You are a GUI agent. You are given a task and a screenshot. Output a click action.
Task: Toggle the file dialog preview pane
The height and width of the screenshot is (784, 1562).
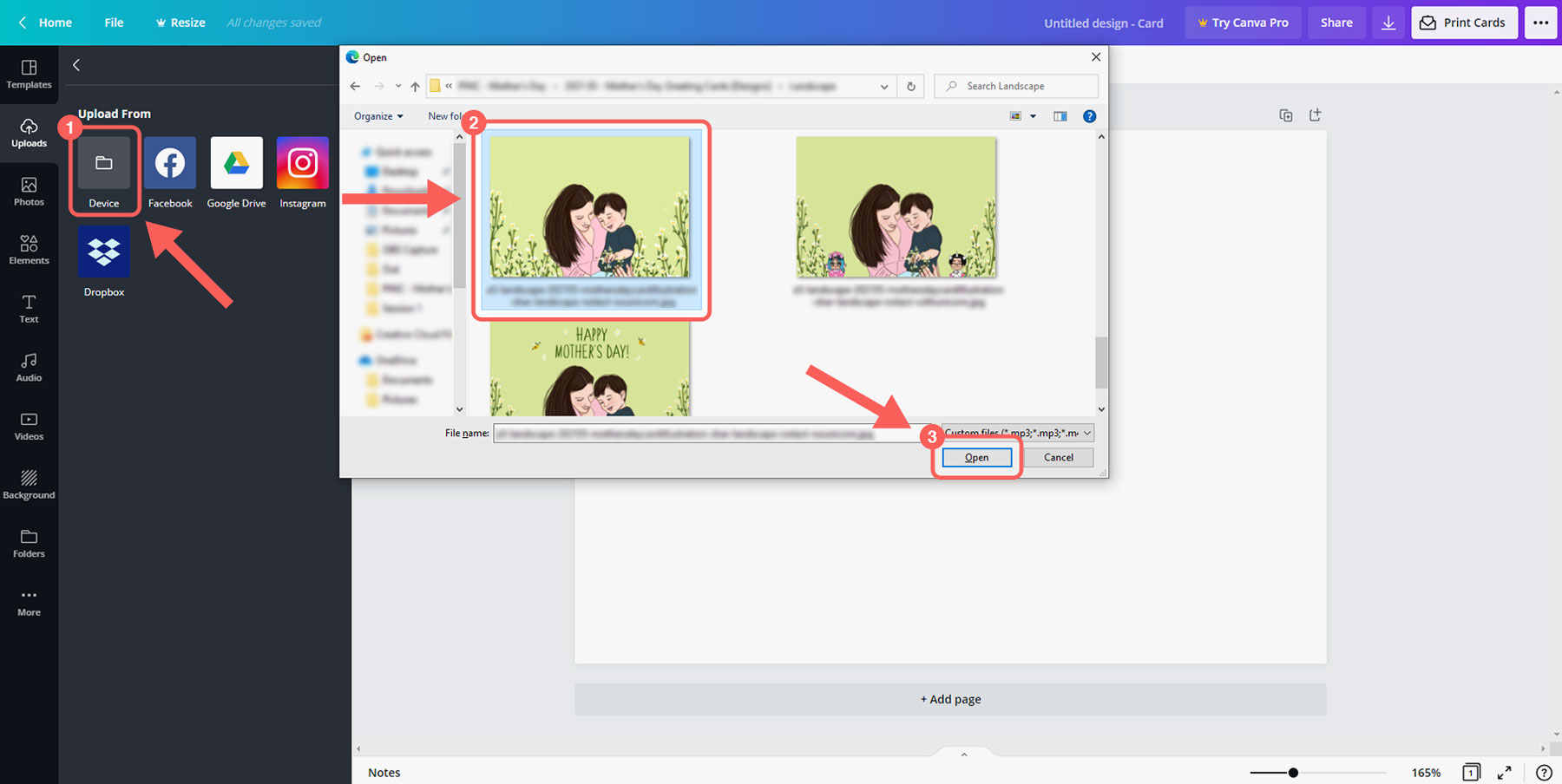tap(1060, 116)
